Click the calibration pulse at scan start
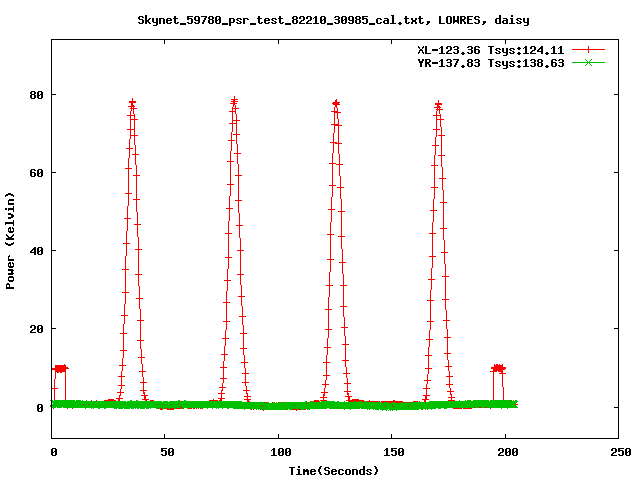The image size is (640, 480). [60, 369]
